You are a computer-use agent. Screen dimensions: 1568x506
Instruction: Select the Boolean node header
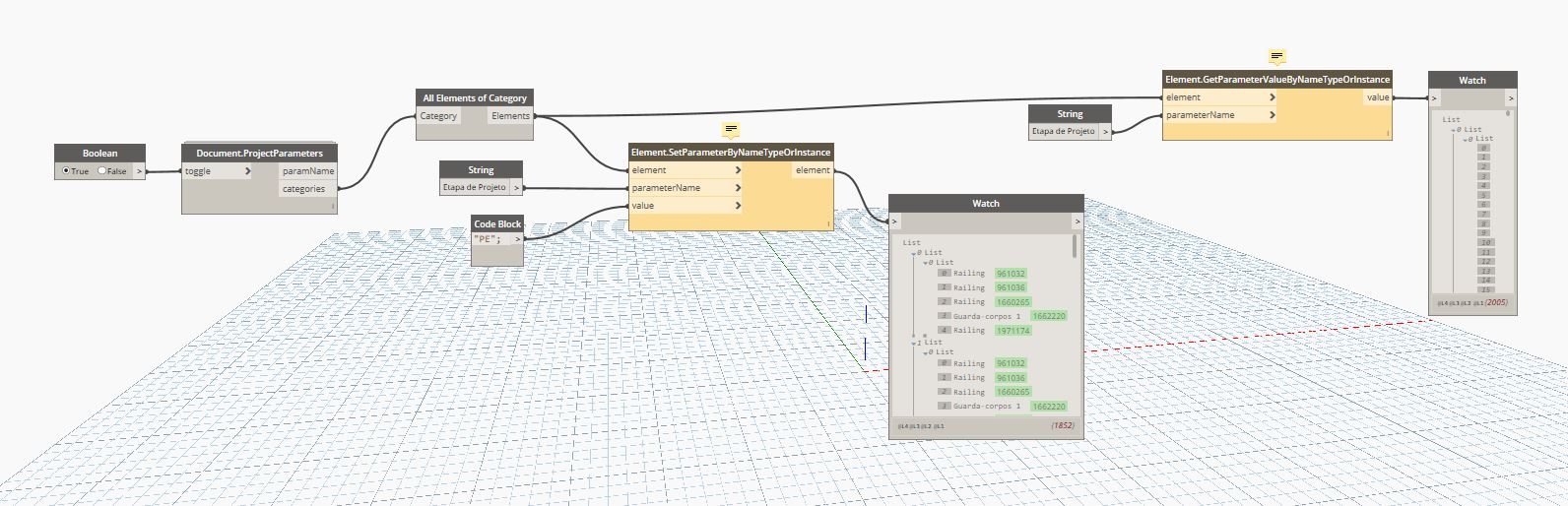pyautogui.click(x=99, y=153)
